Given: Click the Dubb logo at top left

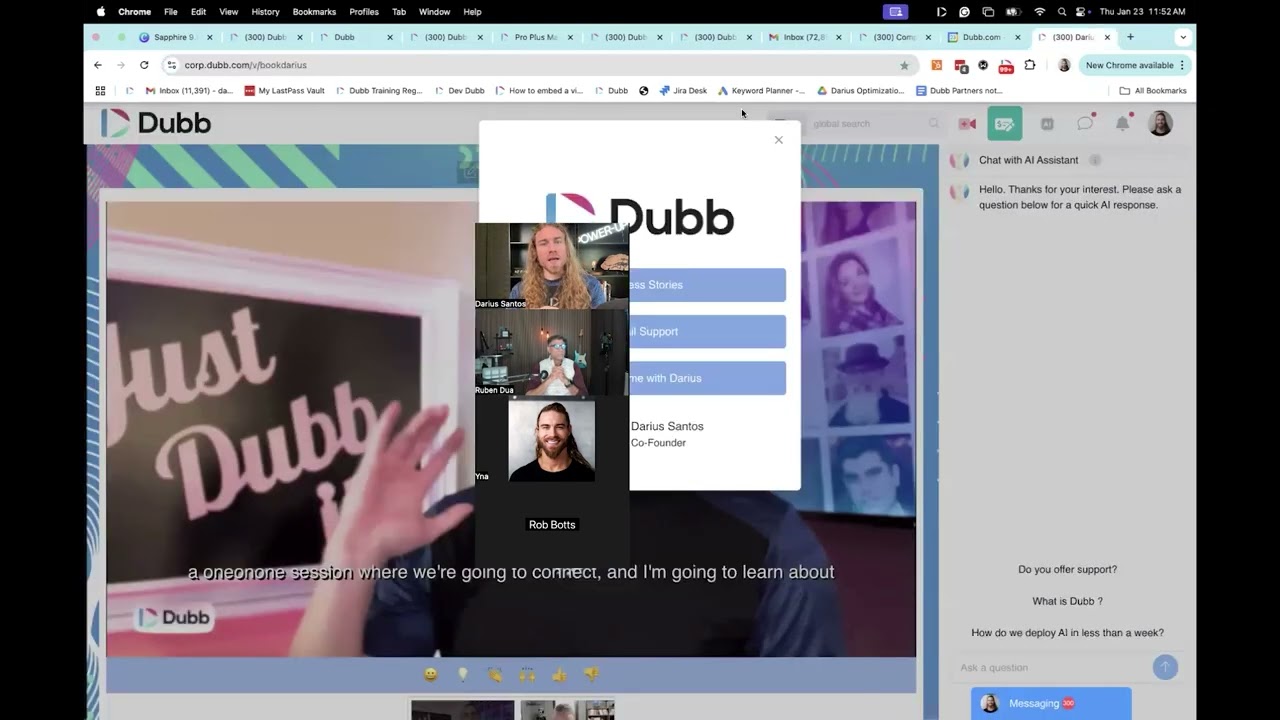Looking at the screenshot, I should pyautogui.click(x=156, y=123).
